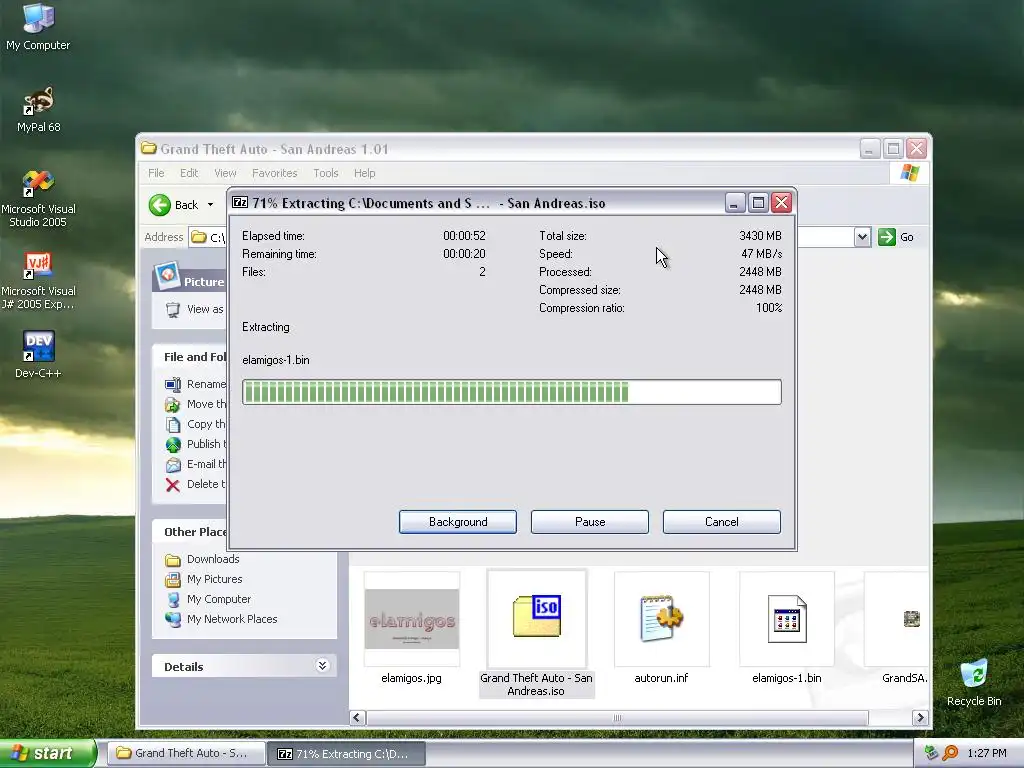Open the Tools menu
This screenshot has width=1024, height=768.
(x=325, y=173)
